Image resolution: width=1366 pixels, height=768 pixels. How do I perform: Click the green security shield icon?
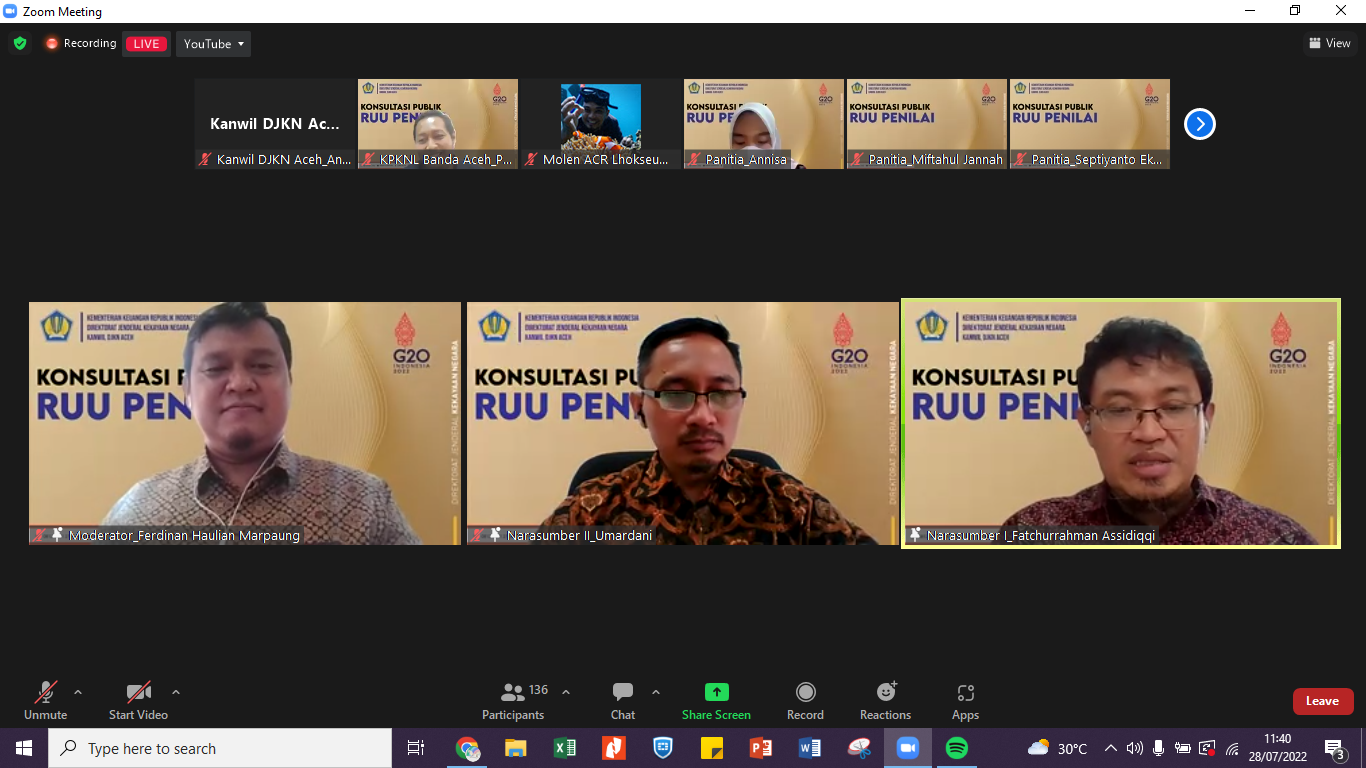click(x=19, y=43)
